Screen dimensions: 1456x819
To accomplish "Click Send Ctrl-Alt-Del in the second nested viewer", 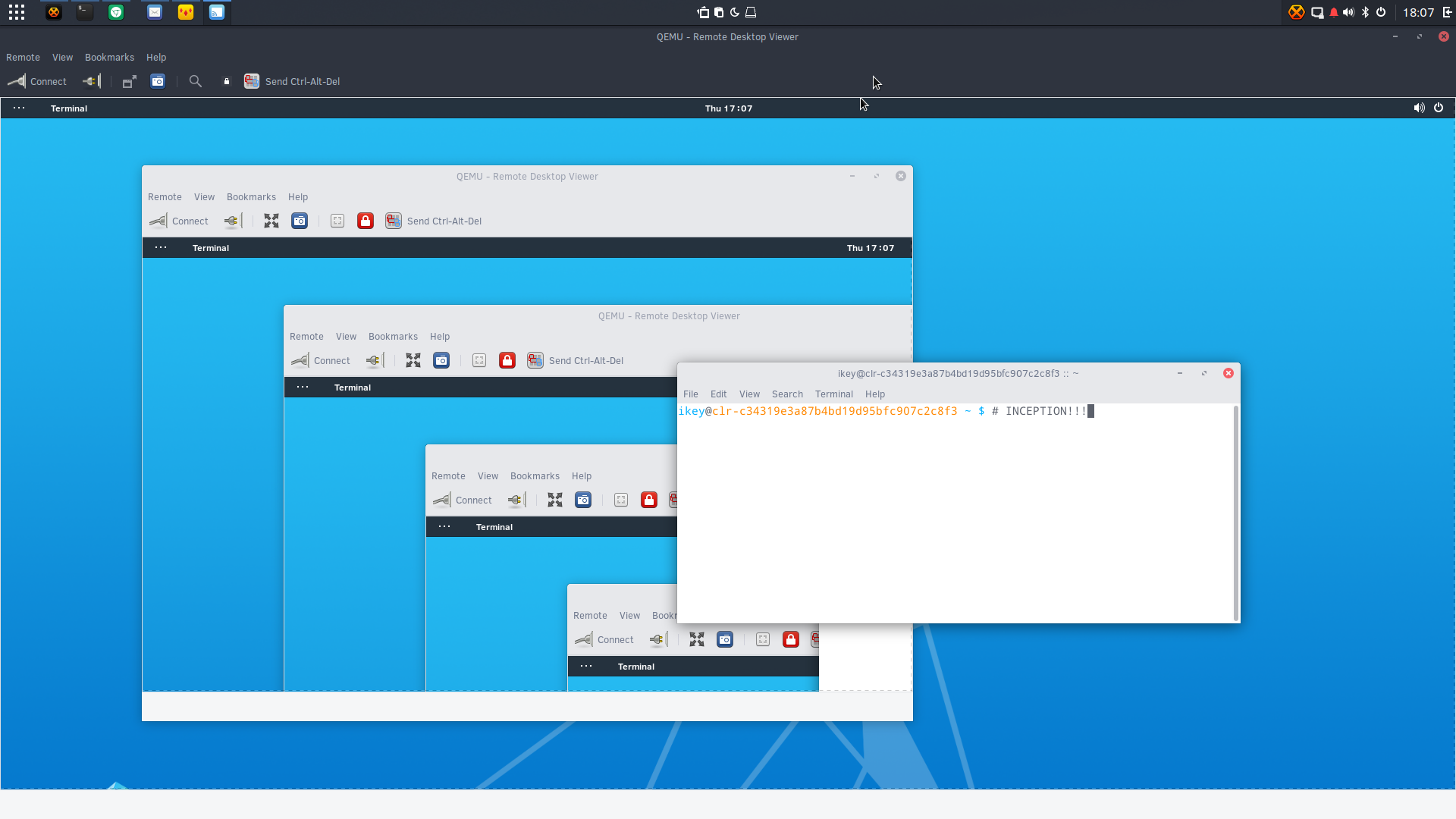I will coord(576,360).
